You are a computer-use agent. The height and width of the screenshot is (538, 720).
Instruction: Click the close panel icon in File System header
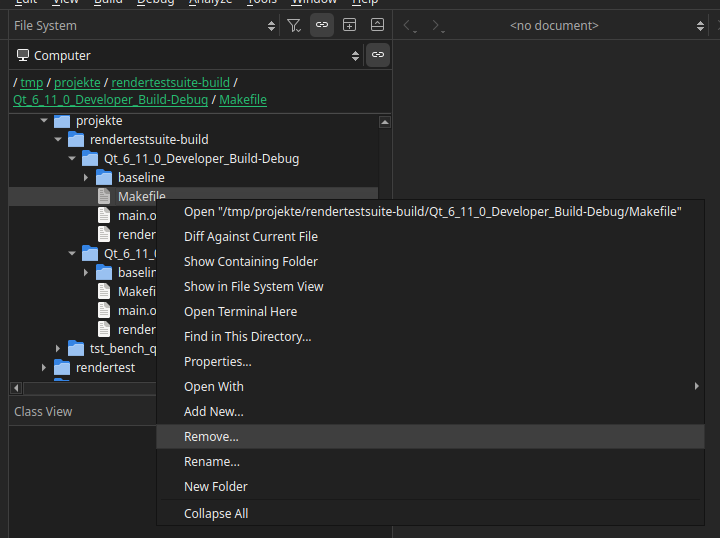tap(376, 25)
